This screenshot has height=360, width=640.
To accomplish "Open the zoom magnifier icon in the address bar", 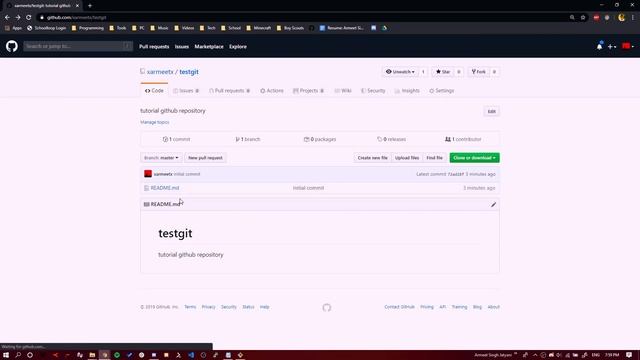I will (572, 18).
